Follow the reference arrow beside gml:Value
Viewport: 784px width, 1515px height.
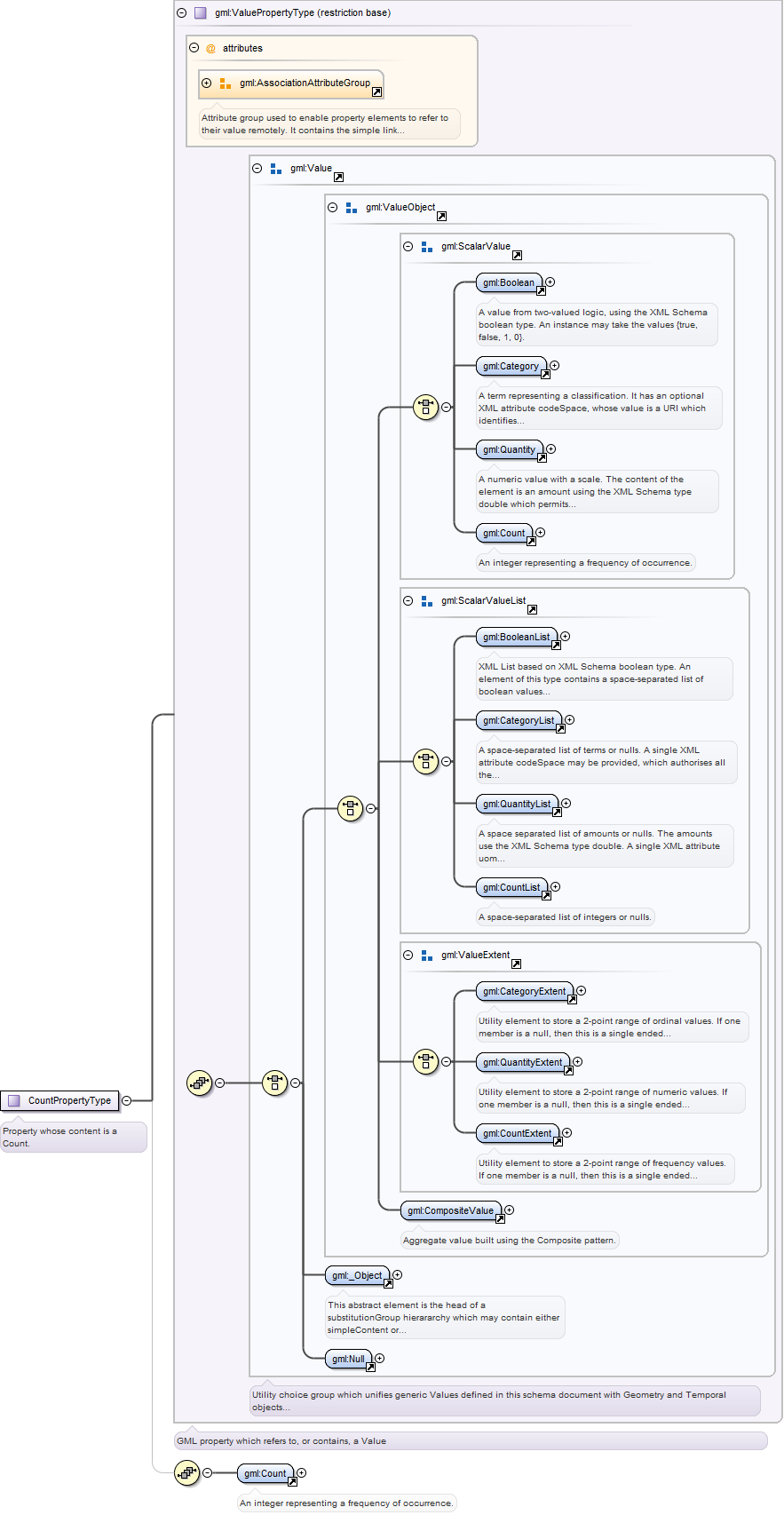(x=338, y=177)
